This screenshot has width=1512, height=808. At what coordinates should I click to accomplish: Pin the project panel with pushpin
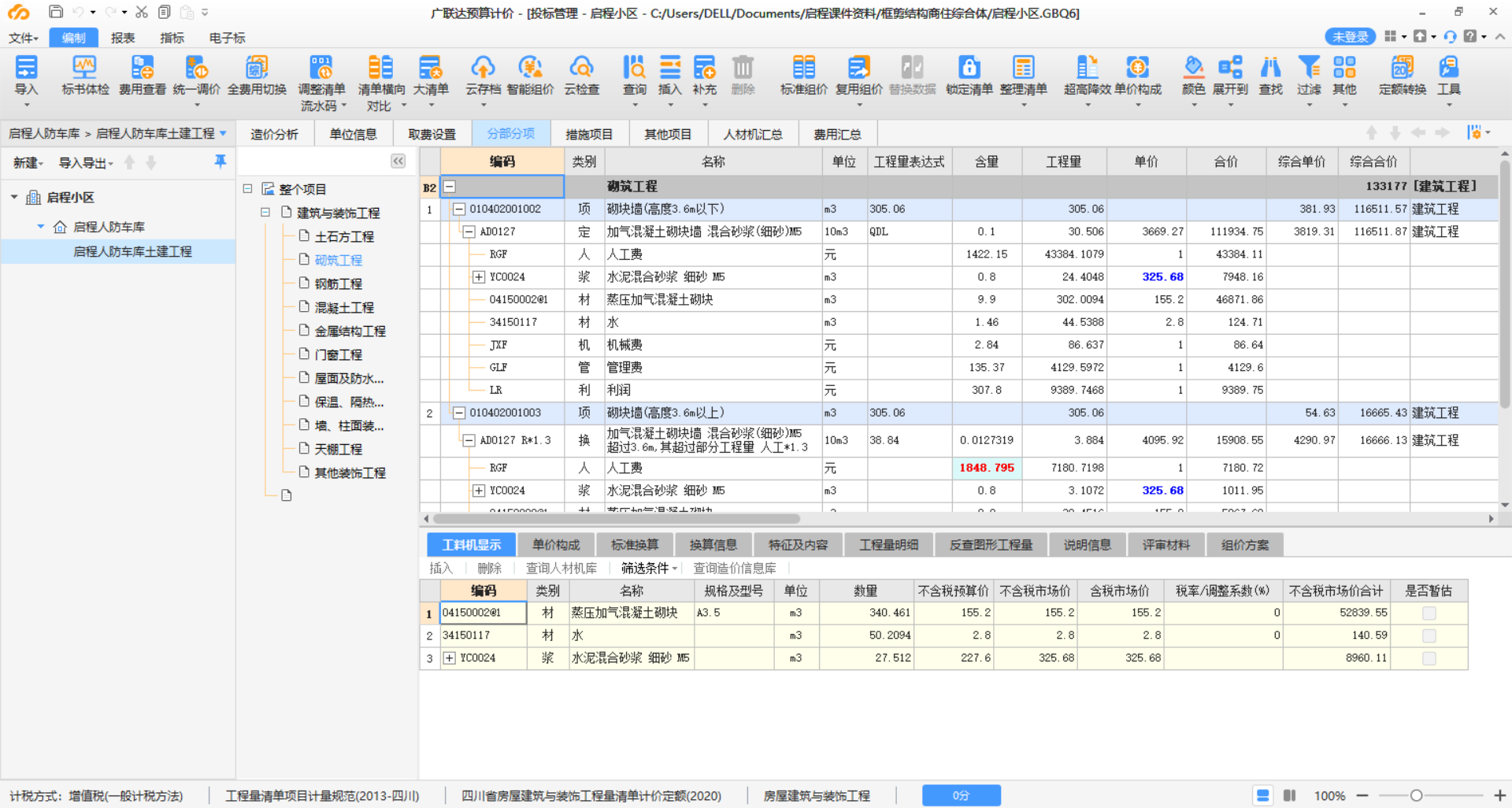click(x=220, y=161)
